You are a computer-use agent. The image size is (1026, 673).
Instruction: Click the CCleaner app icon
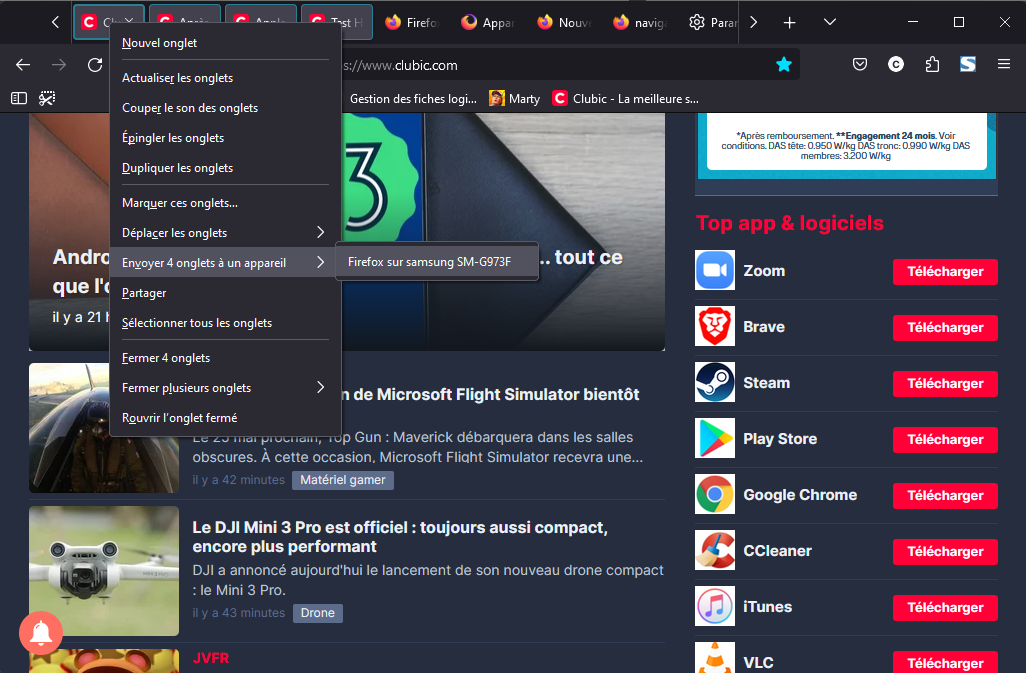tap(715, 551)
